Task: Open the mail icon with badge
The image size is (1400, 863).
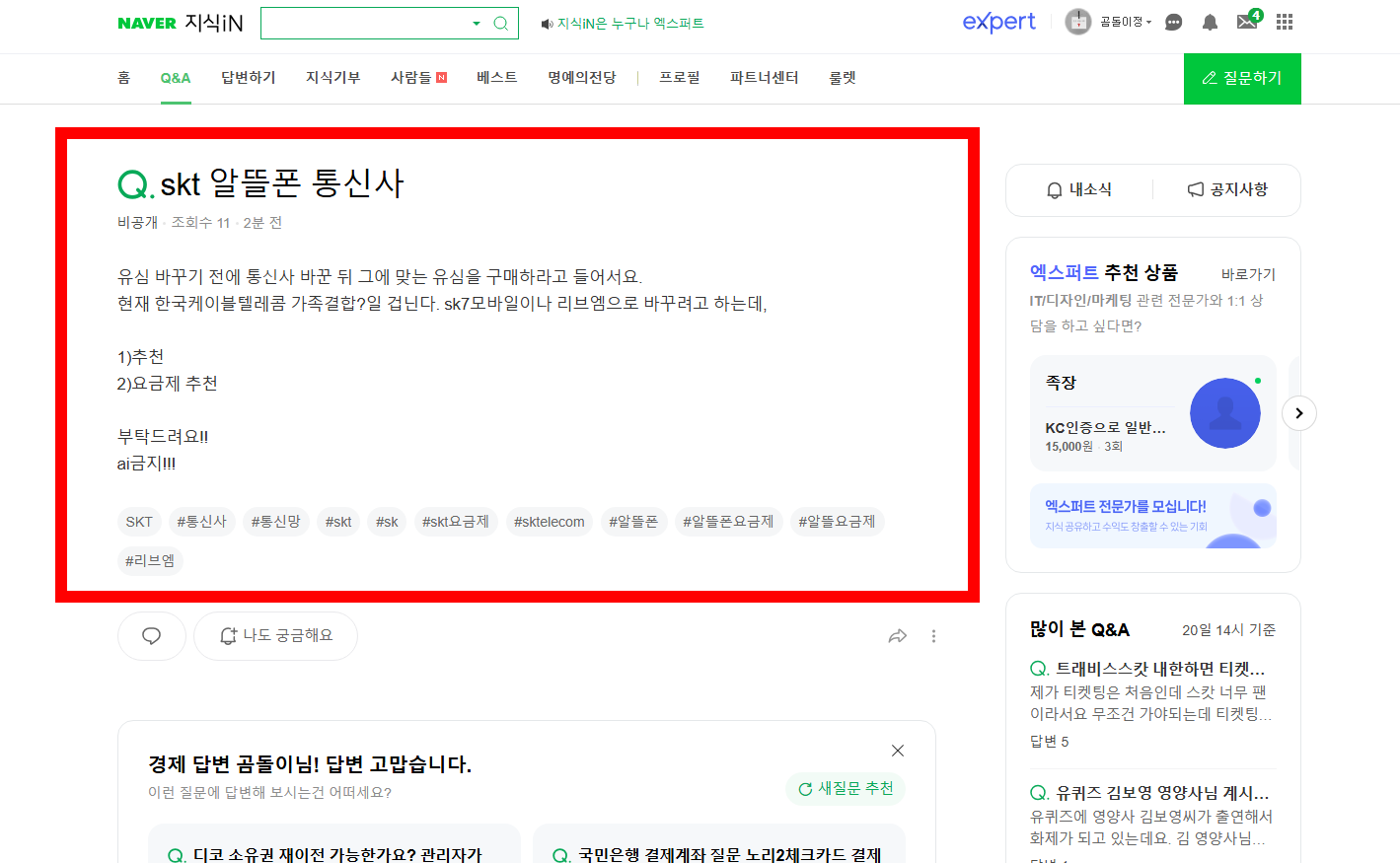Action: coord(1248,20)
